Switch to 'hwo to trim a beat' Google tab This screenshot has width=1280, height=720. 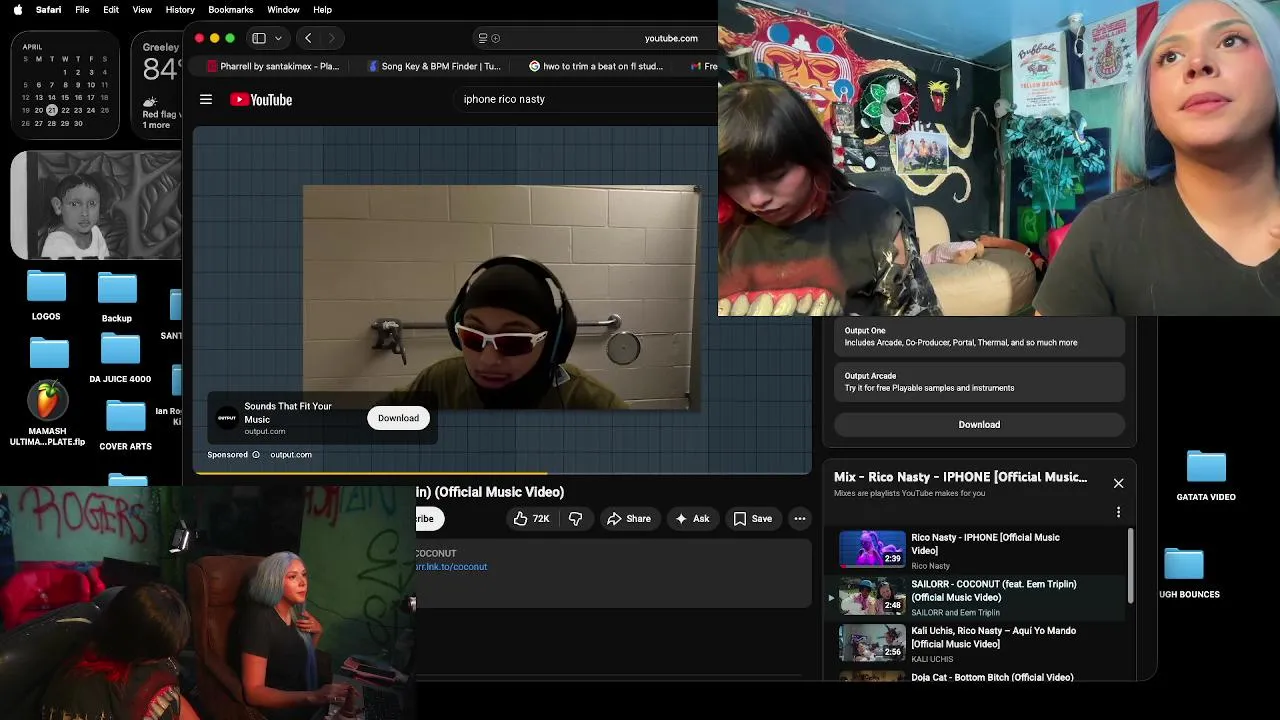tap(596, 66)
